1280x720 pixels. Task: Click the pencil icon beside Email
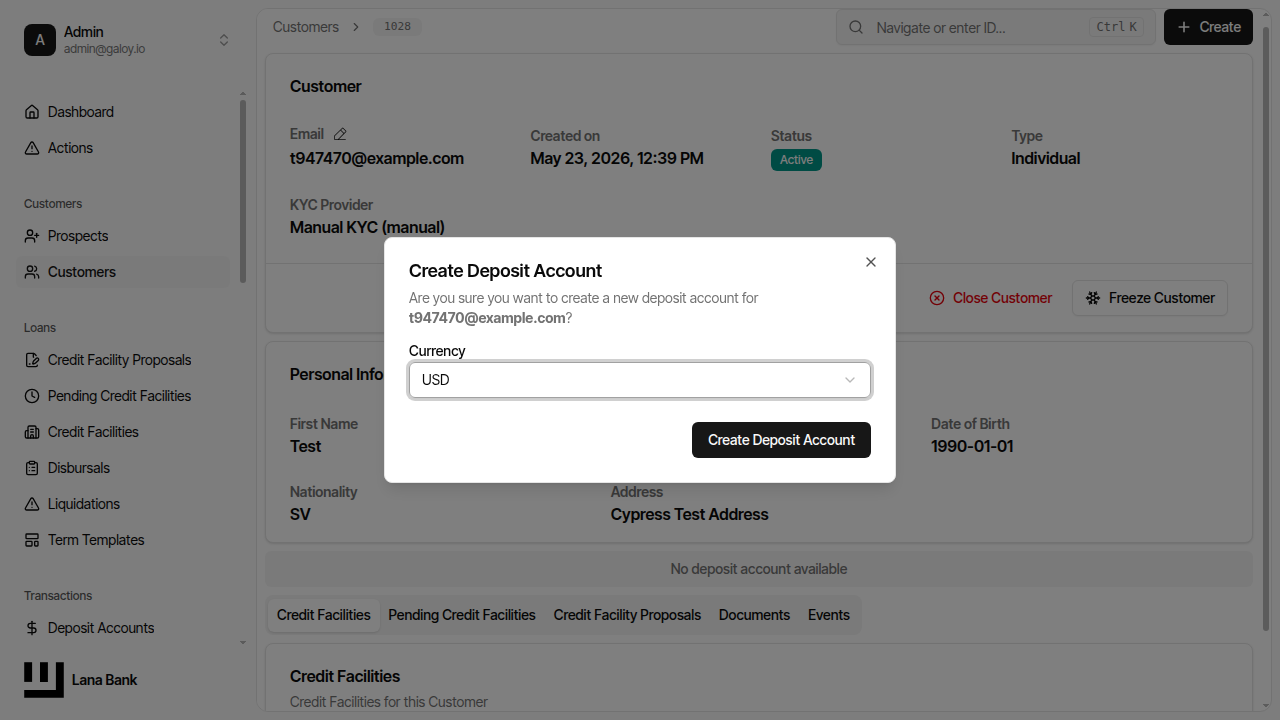[340, 134]
